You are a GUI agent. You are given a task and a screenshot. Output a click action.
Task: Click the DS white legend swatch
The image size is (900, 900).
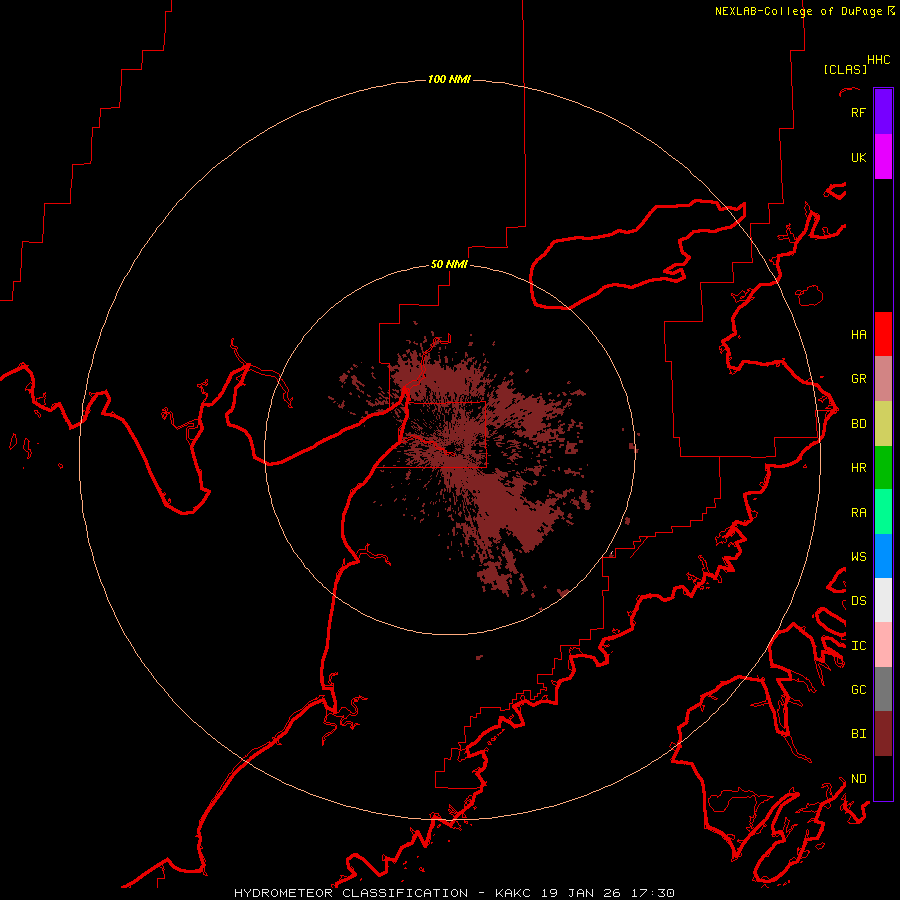point(883,600)
